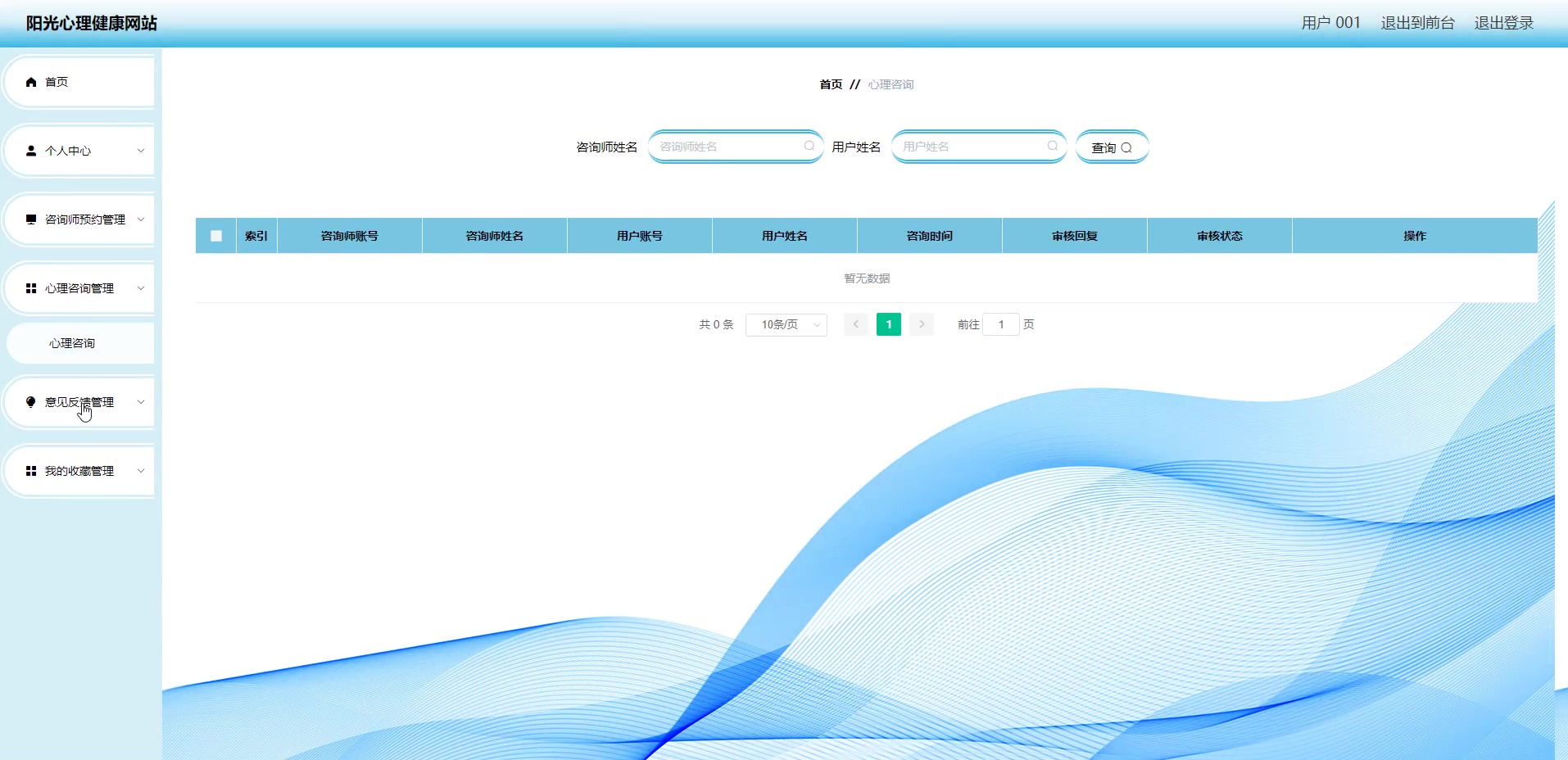
Task: Click the 咨询师账号 column header
Action: pos(350,236)
